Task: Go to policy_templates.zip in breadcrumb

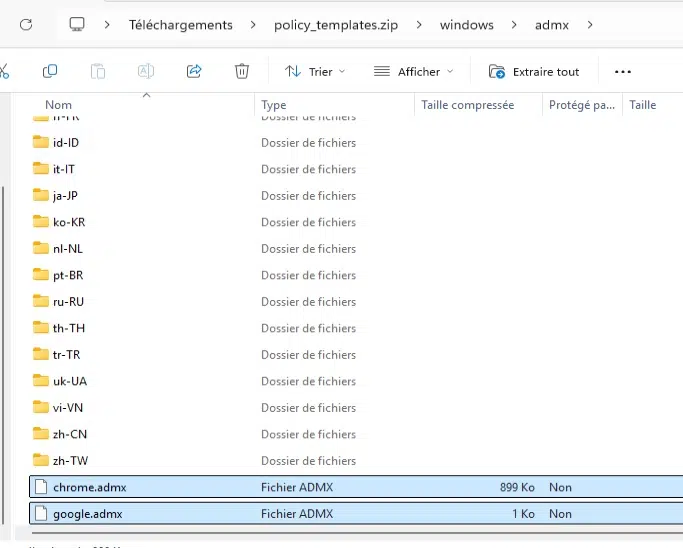Action: [336, 25]
